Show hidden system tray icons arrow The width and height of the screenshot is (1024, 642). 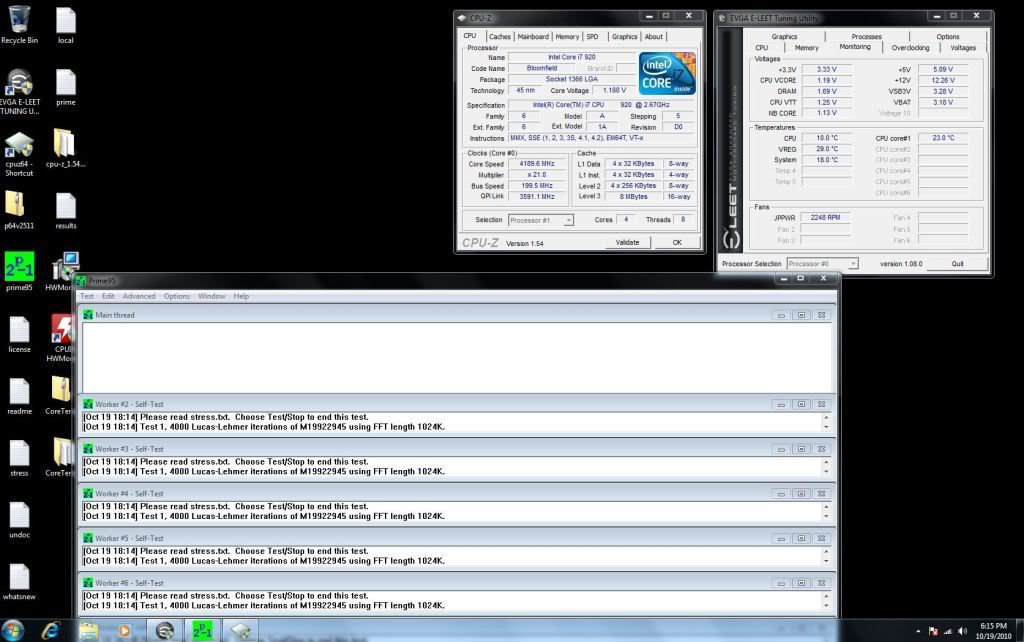coord(918,631)
